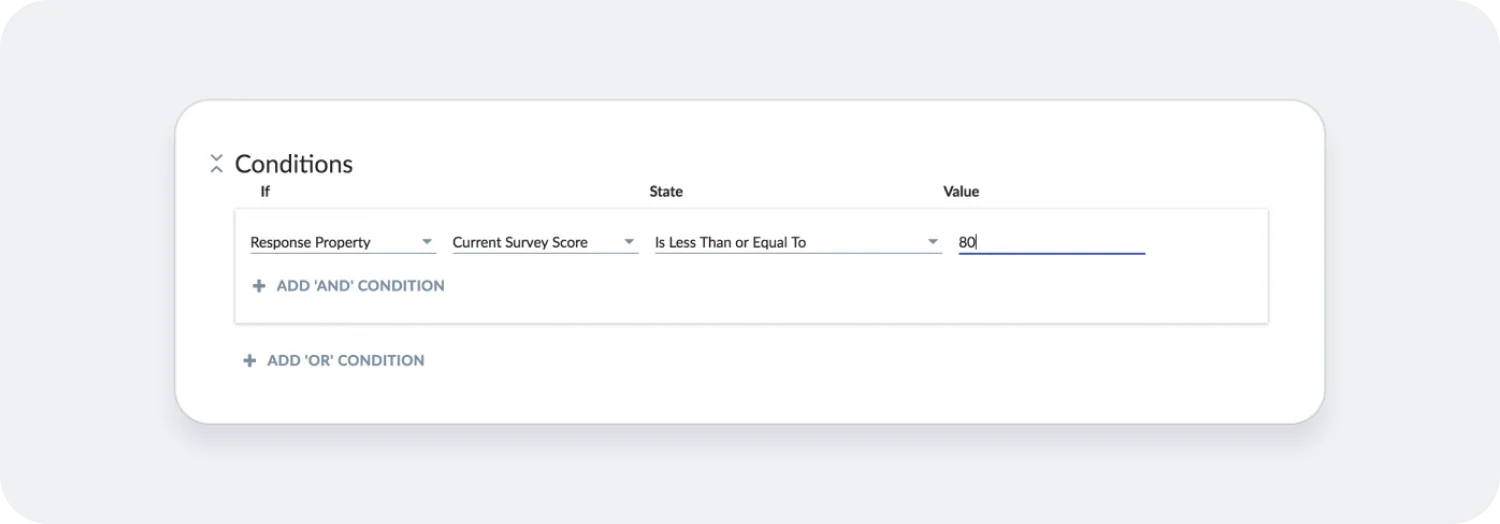
Task: Select the Response Property field text
Action: point(310,242)
